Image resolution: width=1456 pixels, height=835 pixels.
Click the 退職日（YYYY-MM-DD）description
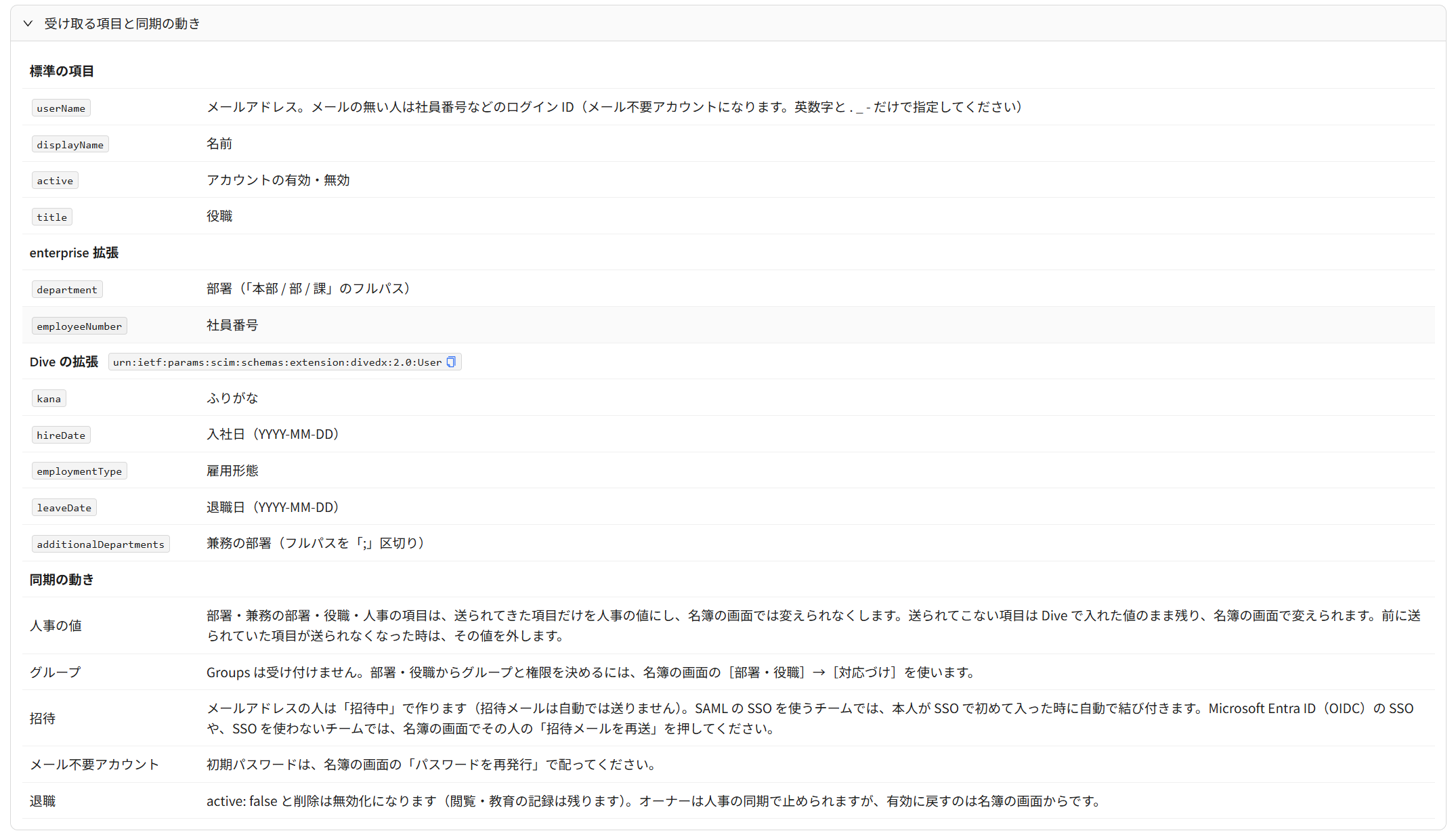[x=272, y=507]
